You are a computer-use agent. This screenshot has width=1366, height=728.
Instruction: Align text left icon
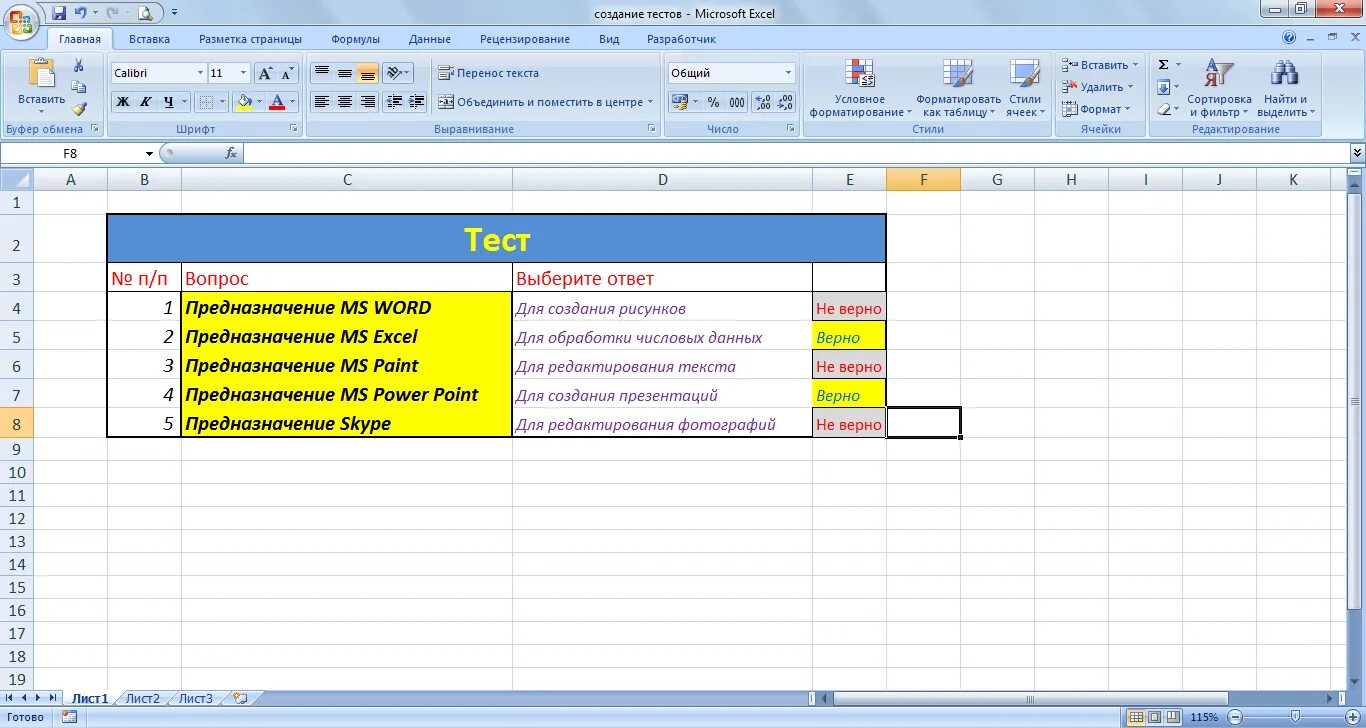tap(322, 102)
